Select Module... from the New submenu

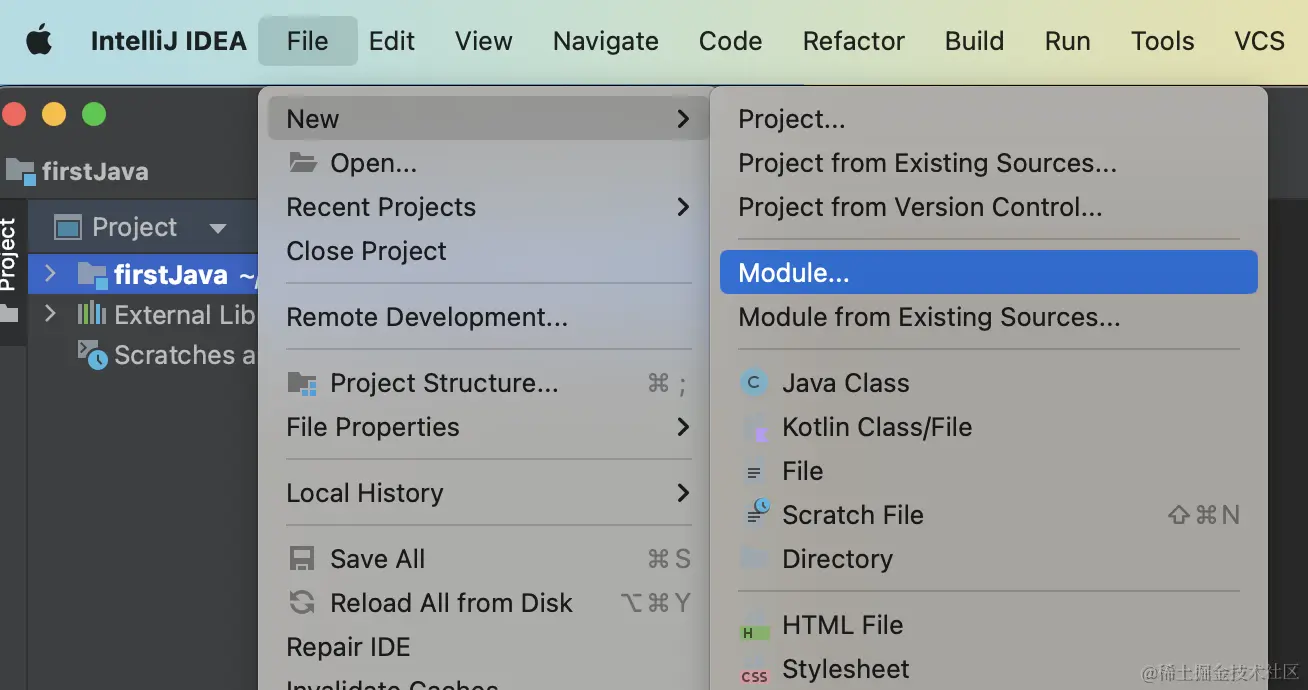794,273
